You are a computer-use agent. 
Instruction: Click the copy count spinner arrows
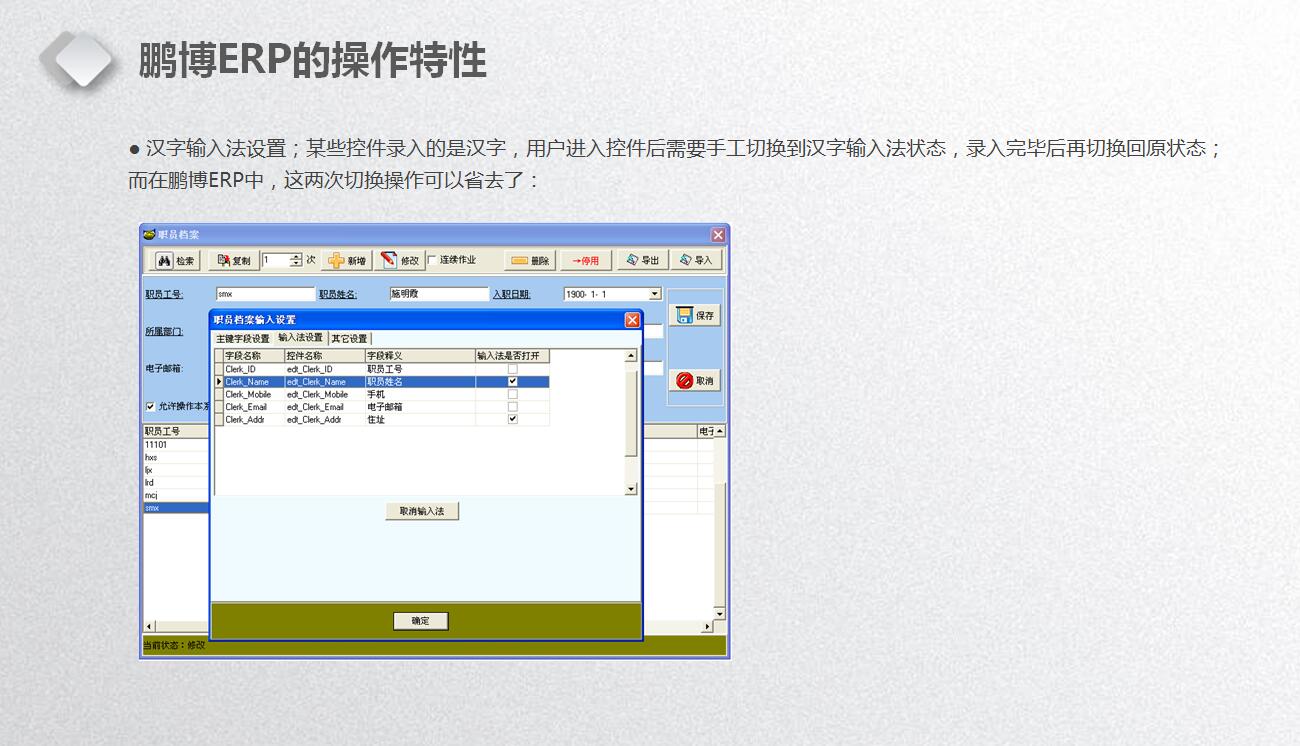[x=296, y=260]
